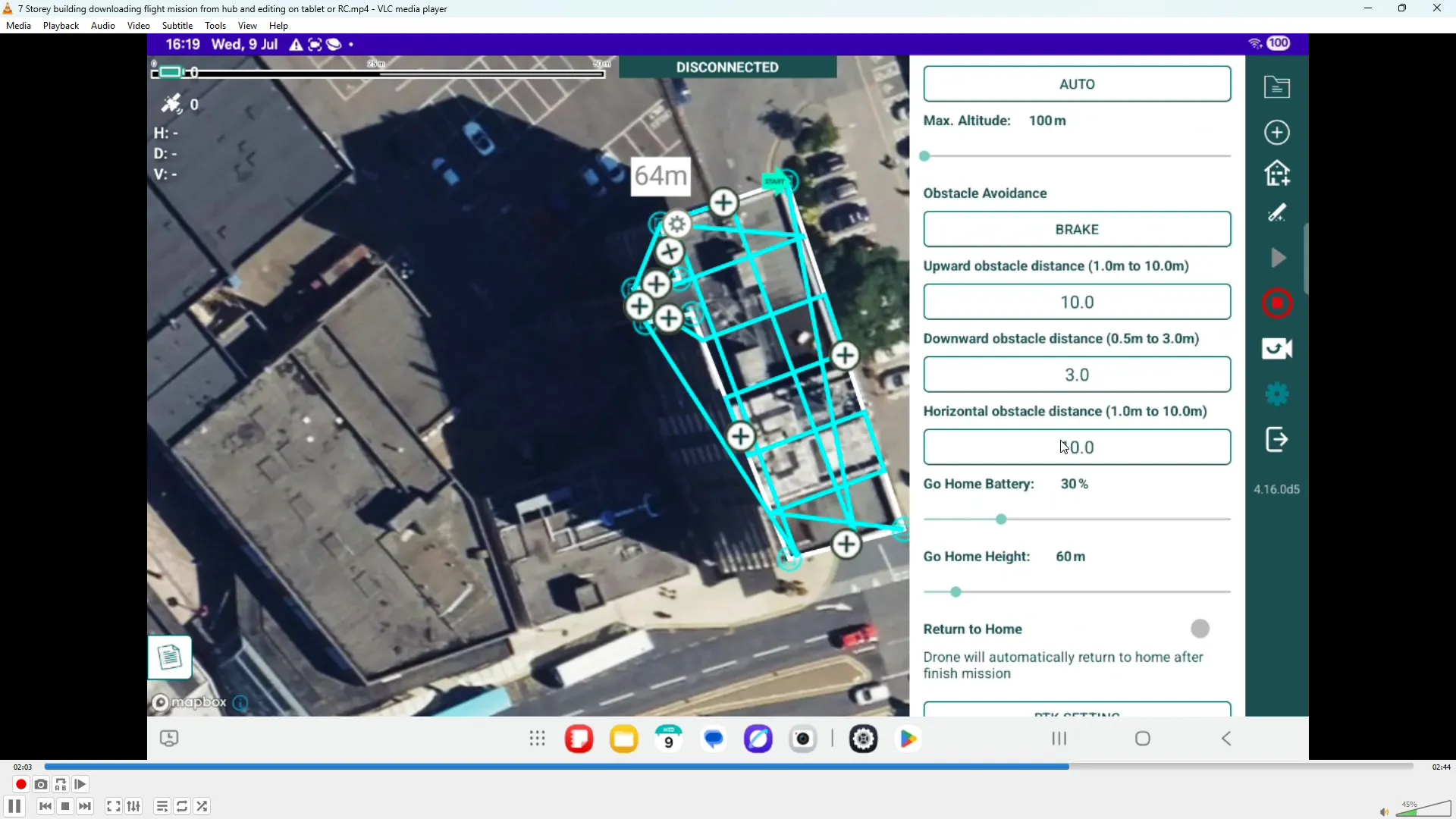Viewport: 1456px width, 819px height.
Task: Open the waypoint notes thumbnail
Action: 171,657
